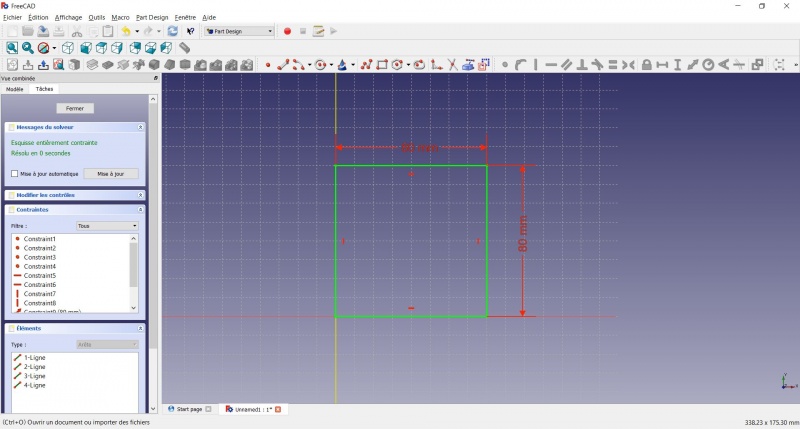
Task: Select the Slot sketch tool
Action: click(419, 65)
